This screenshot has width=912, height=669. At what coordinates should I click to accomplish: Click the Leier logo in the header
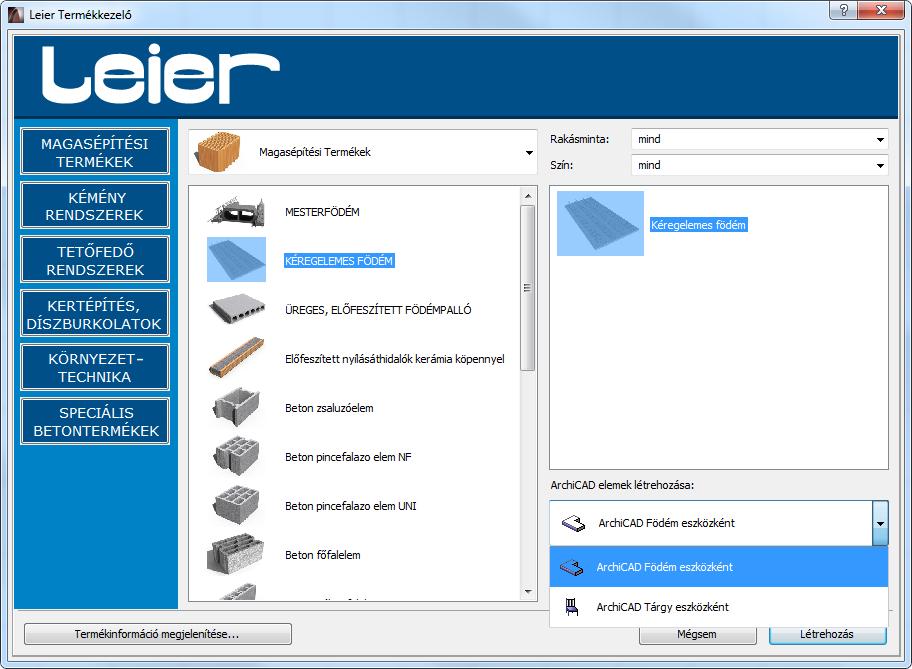(161, 74)
